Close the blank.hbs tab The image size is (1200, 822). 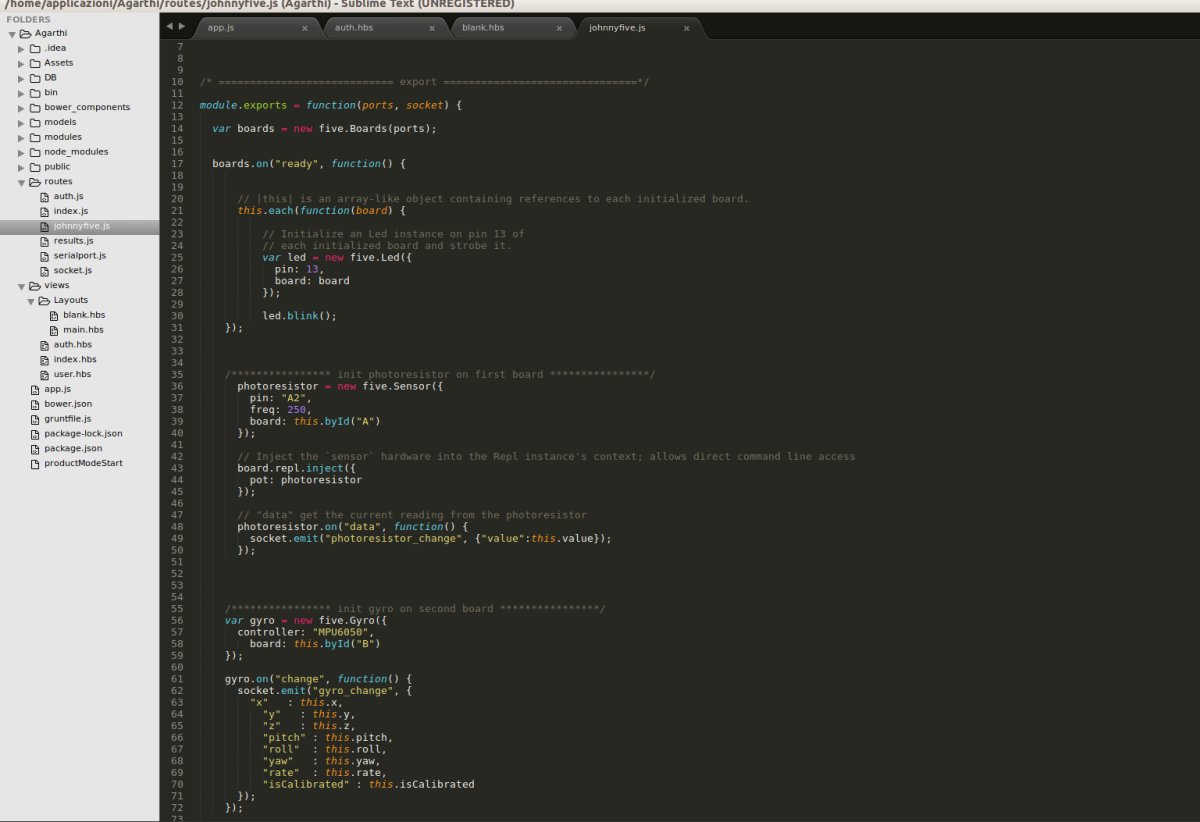point(559,28)
